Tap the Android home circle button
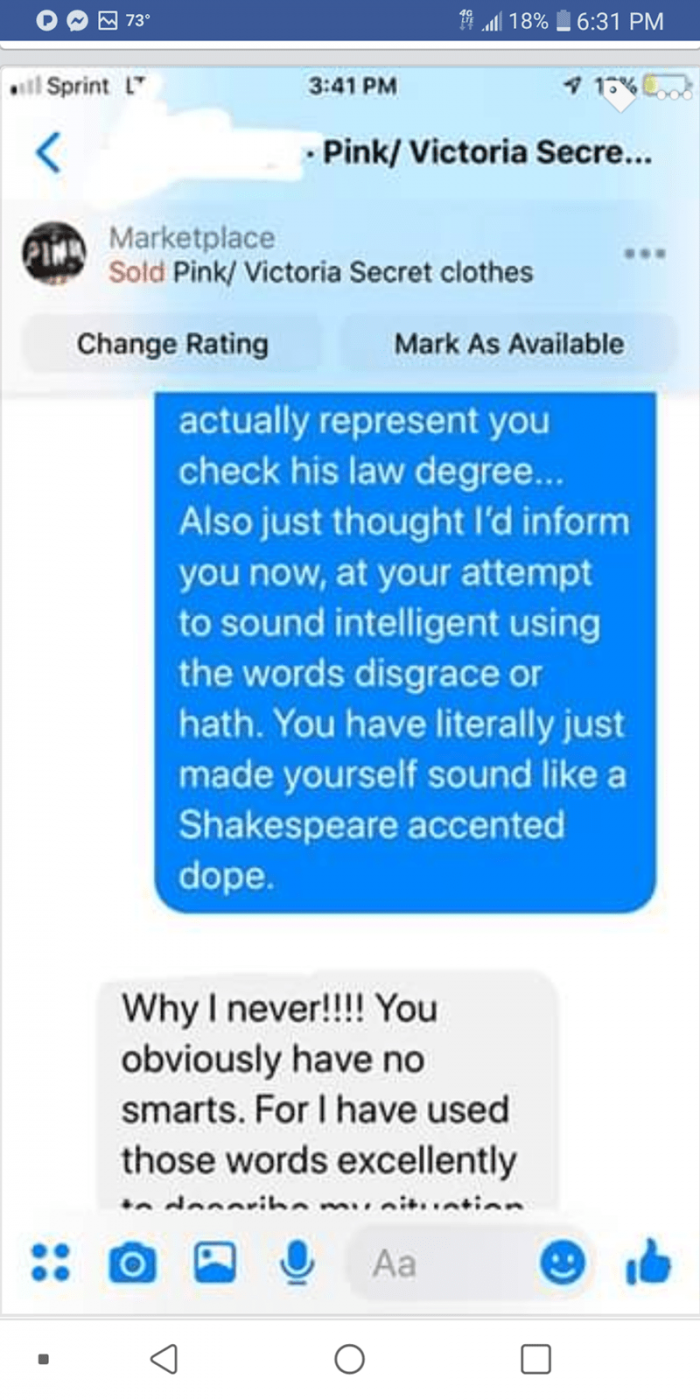Image resolution: width=700 pixels, height=1400 pixels. pyautogui.click(x=349, y=1358)
